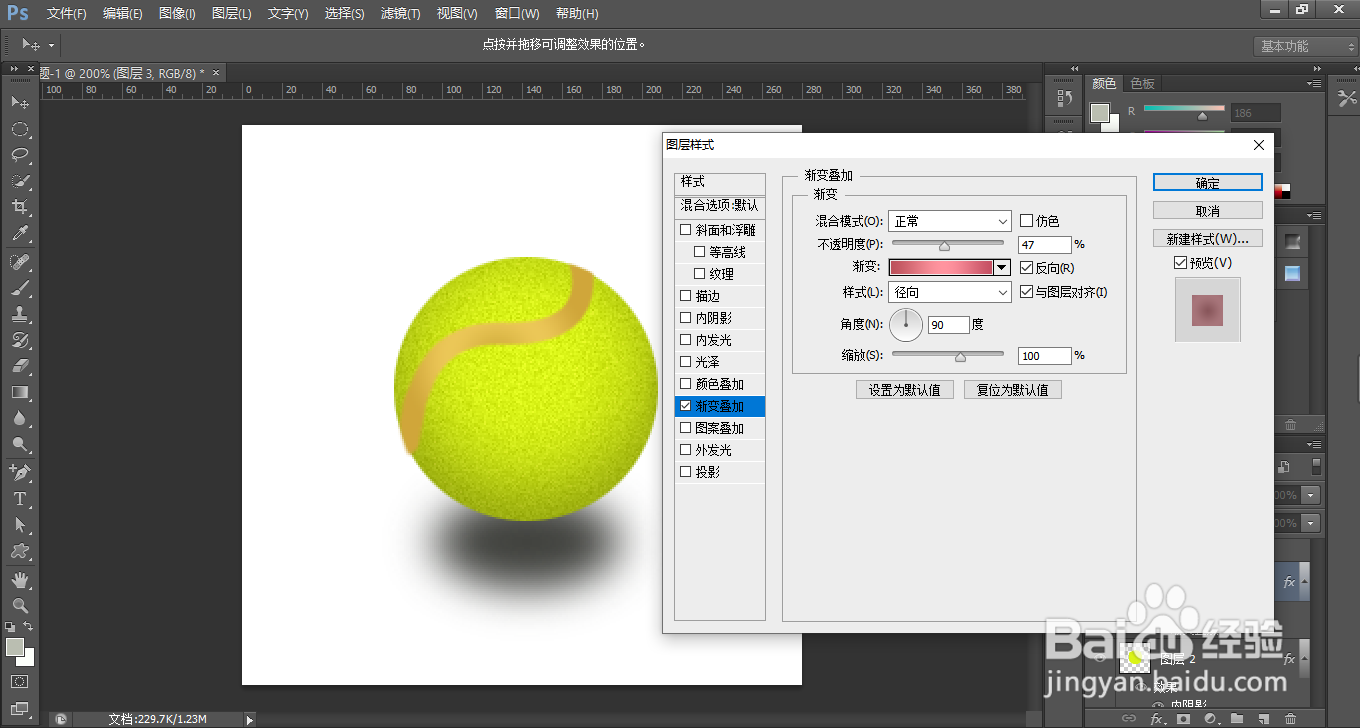Open the 滤镜 menu
The width and height of the screenshot is (1360, 728).
(401, 14)
